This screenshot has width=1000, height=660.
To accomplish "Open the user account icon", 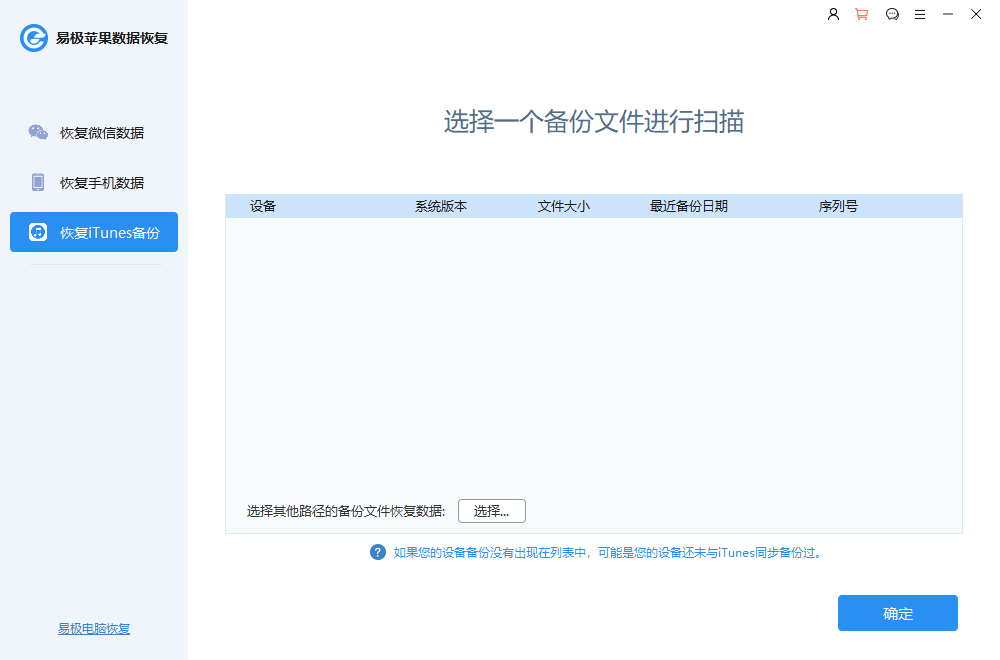I will [833, 14].
